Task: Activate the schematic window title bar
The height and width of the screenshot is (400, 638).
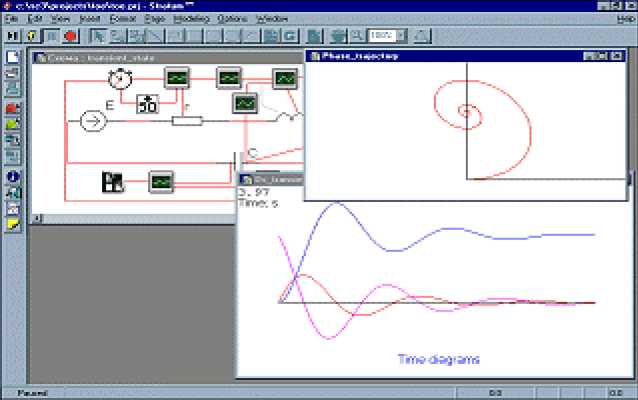Action: coord(169,58)
